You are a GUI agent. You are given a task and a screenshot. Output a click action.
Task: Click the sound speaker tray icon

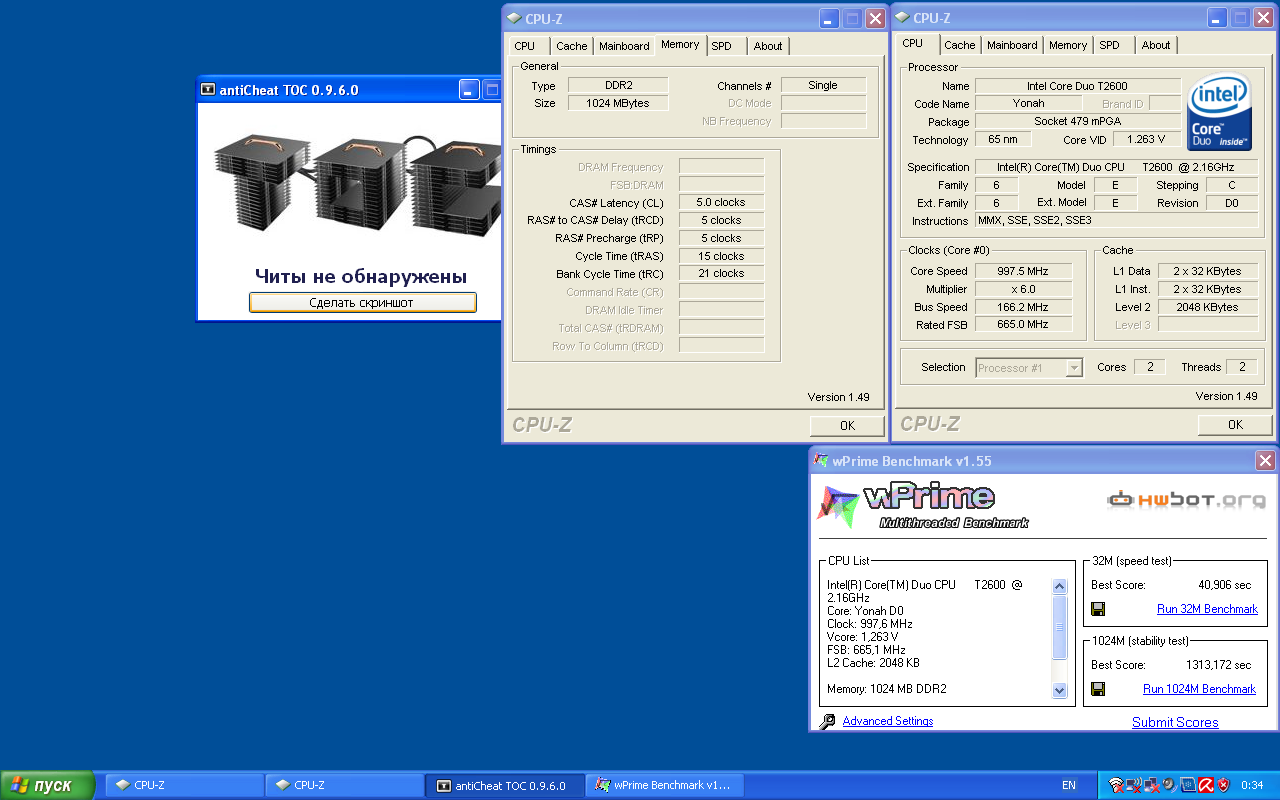click(x=1169, y=785)
